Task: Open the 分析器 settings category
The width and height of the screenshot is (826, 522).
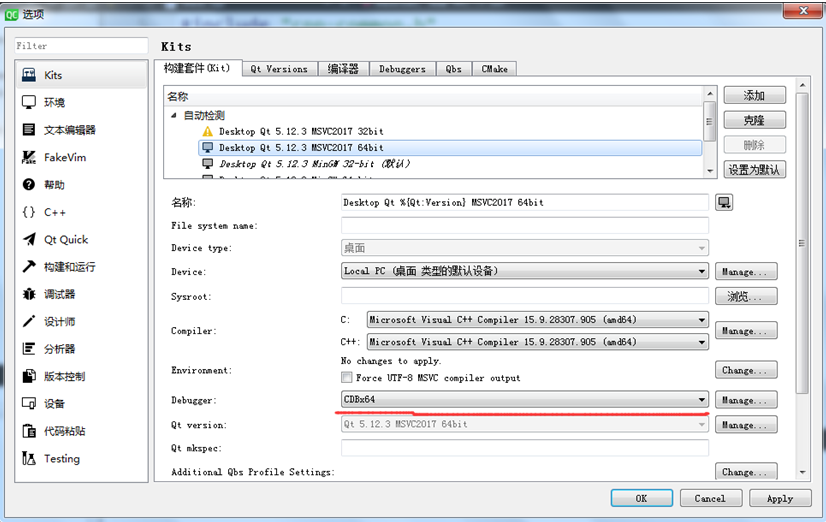Action: click(x=81, y=349)
